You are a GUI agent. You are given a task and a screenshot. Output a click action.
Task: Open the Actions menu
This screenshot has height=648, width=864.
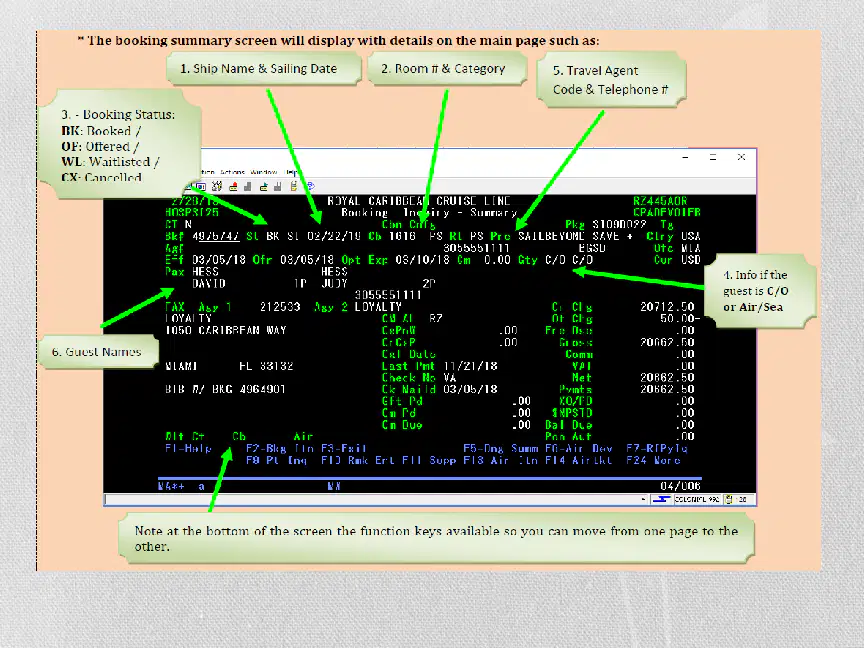[232, 172]
